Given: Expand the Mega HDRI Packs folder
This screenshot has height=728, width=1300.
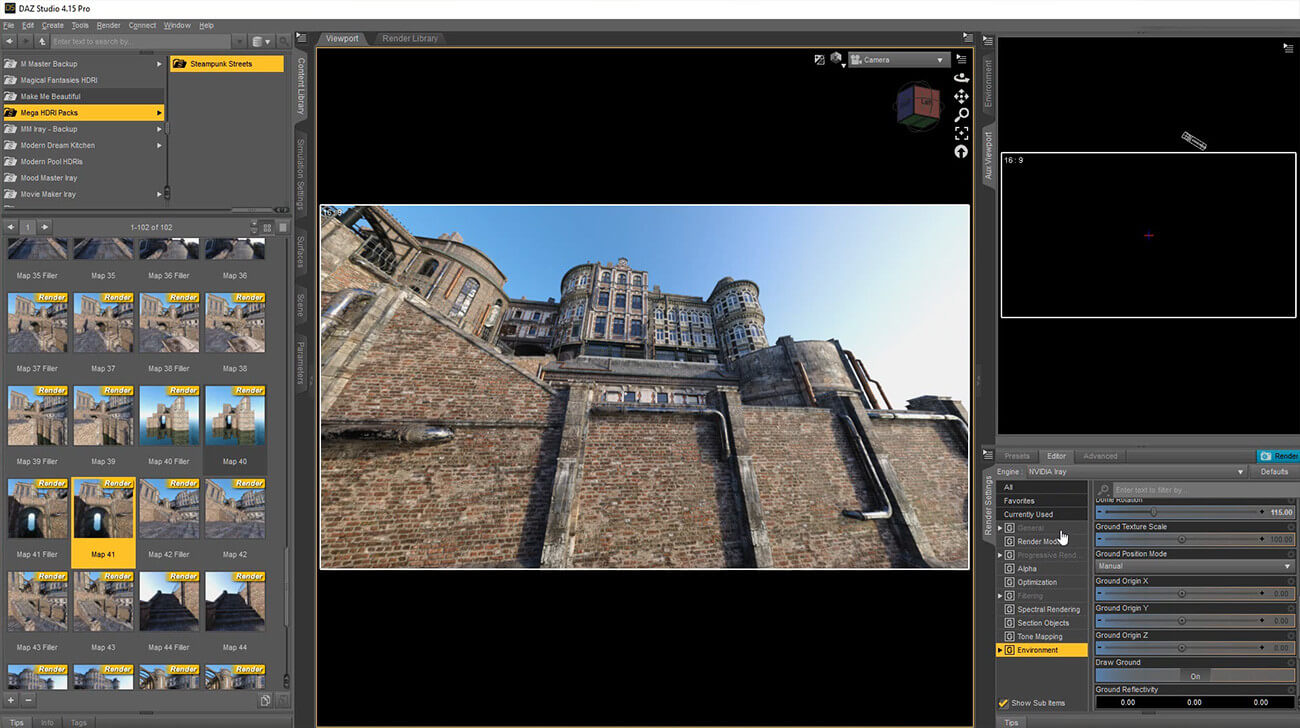Looking at the screenshot, I should click(x=160, y=113).
